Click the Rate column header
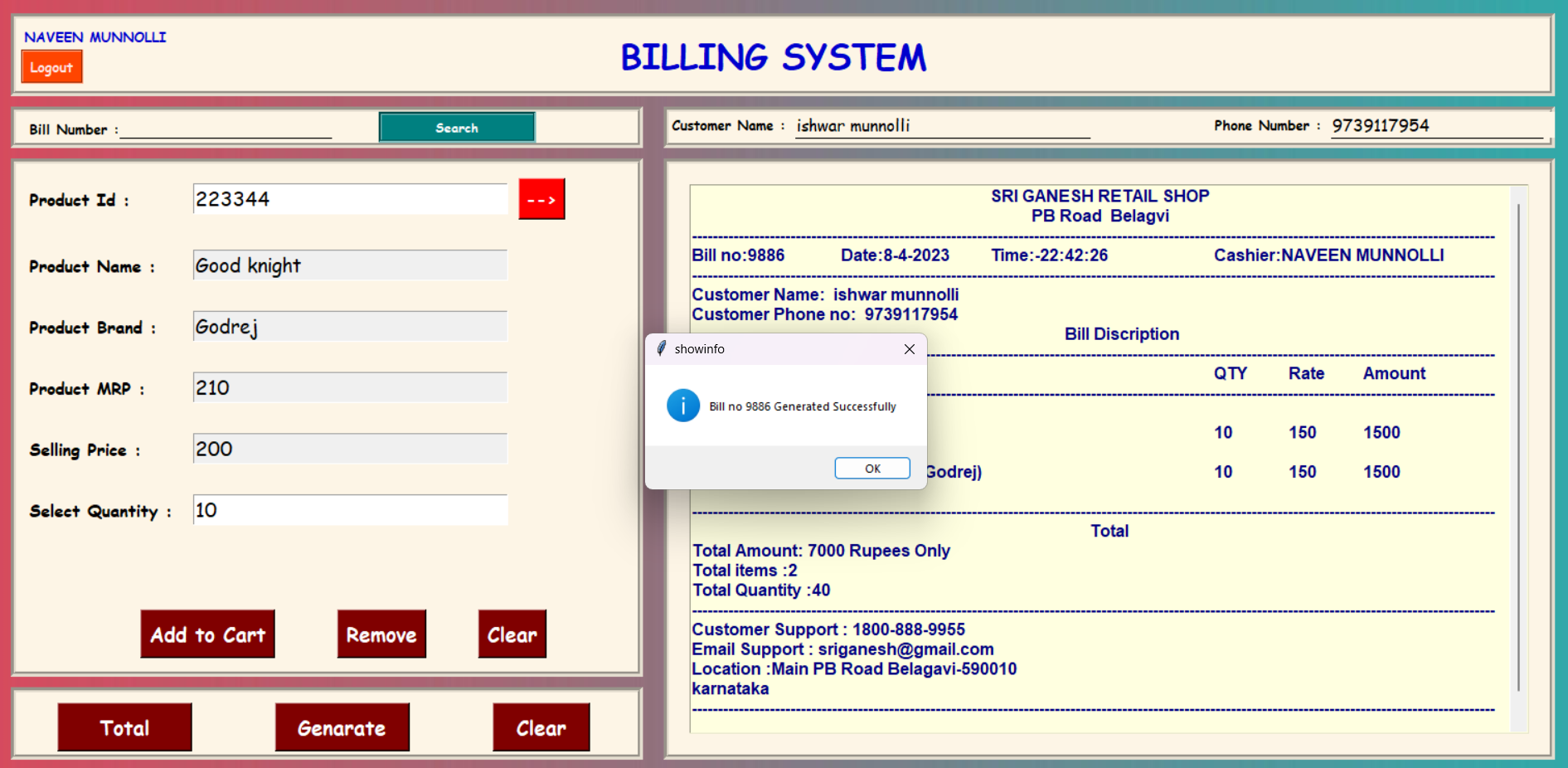The width and height of the screenshot is (1568, 768). pos(1306,373)
